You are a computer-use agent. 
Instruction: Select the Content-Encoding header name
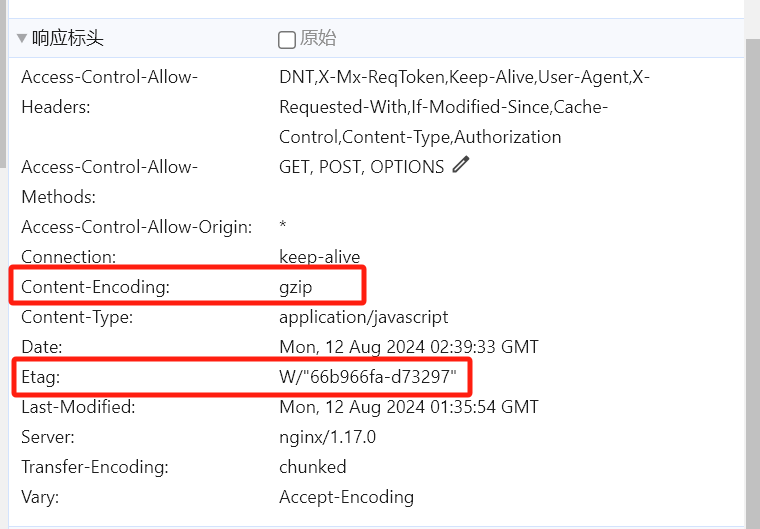point(95,287)
